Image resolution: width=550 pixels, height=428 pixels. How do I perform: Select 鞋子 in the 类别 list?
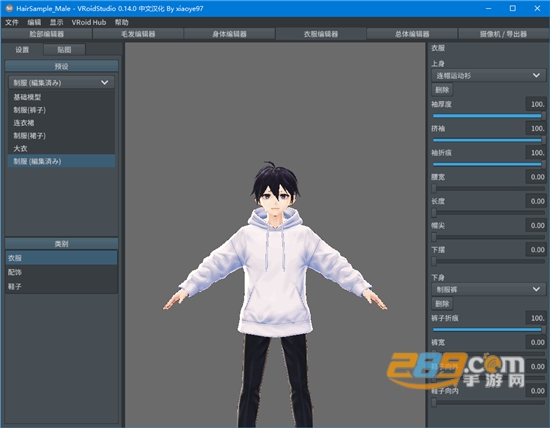coord(61,287)
